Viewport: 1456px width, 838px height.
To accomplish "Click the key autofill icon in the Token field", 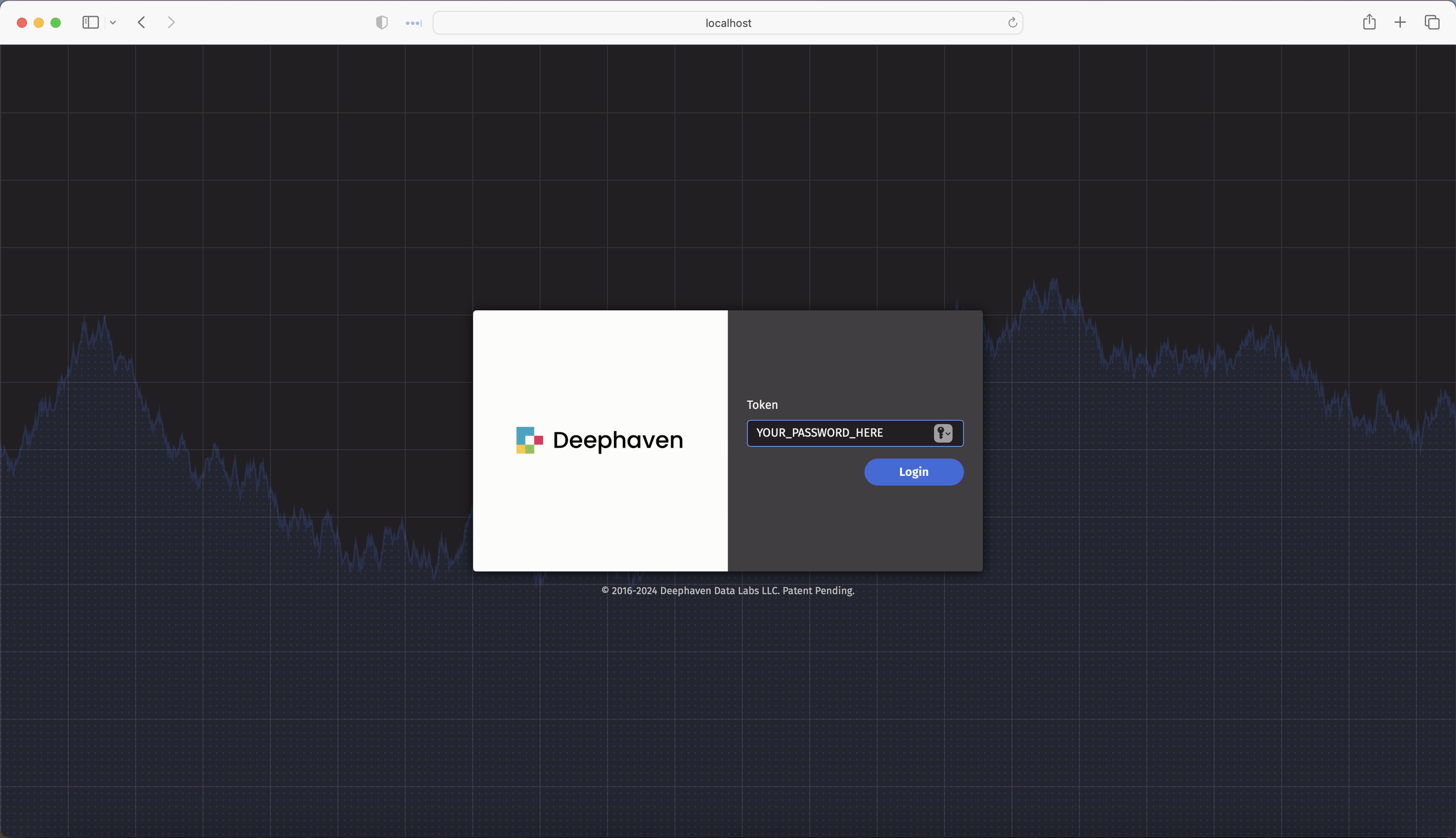I will point(939,433).
